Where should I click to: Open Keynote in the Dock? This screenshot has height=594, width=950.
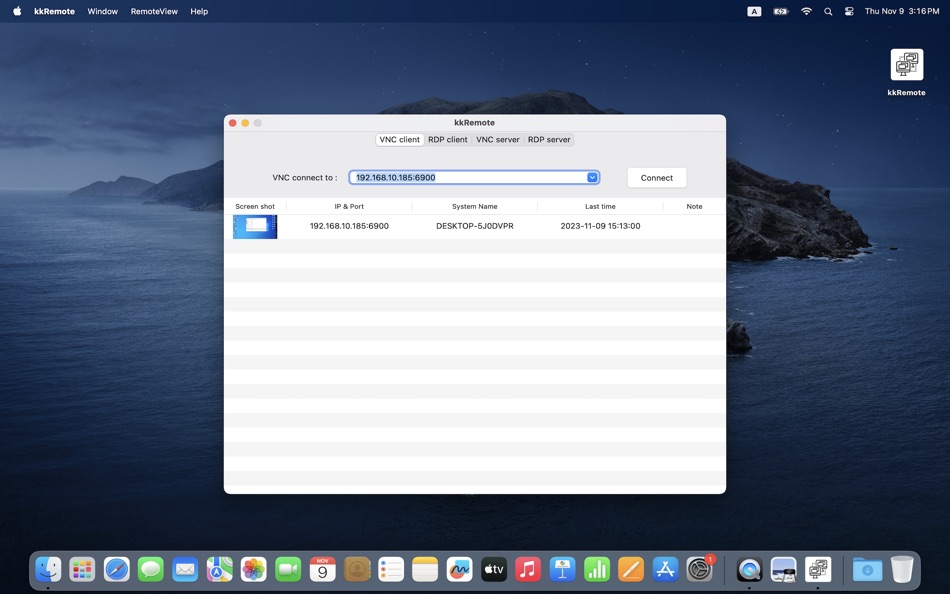coord(562,570)
